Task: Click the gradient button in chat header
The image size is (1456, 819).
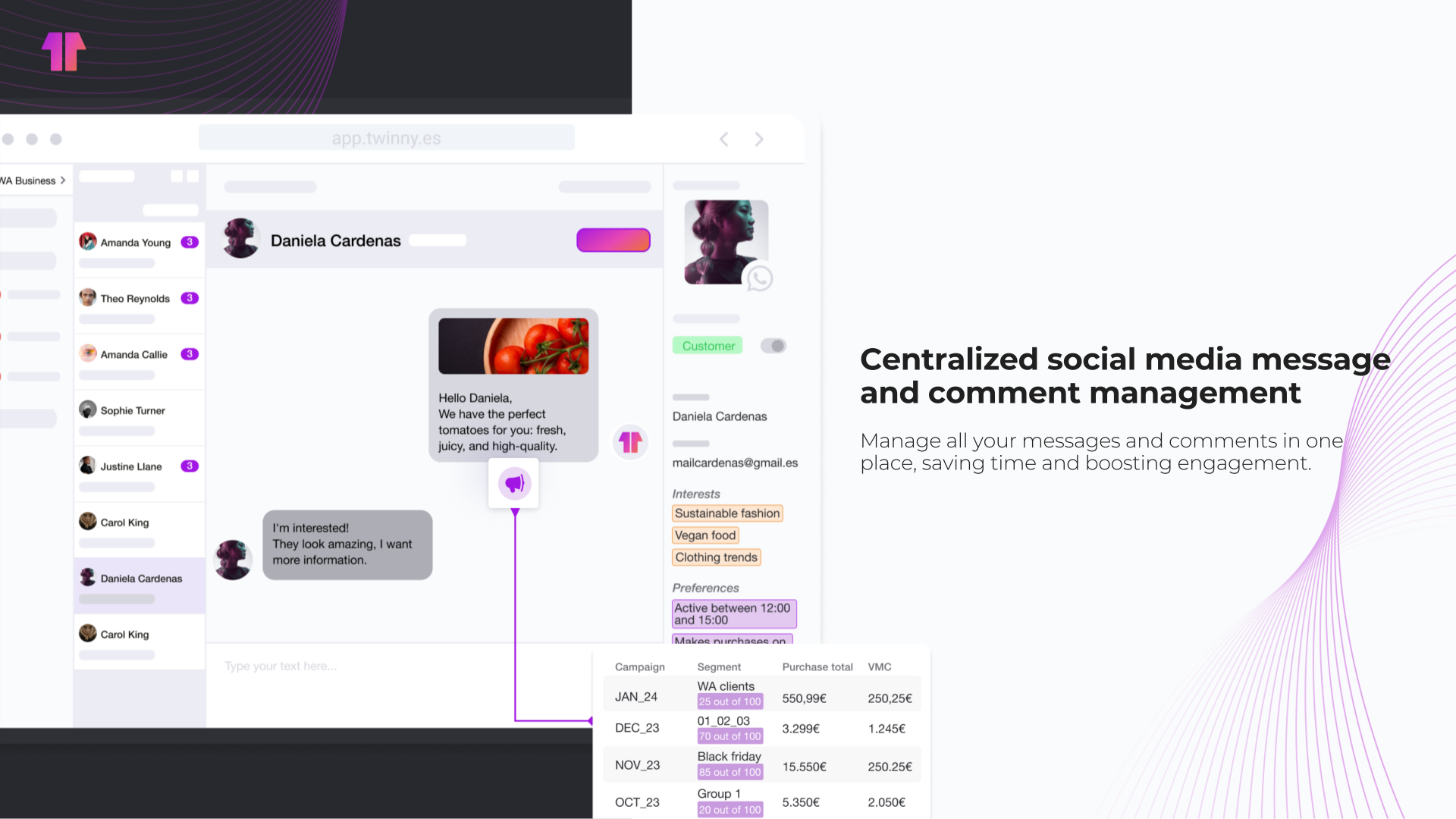Action: [x=613, y=240]
